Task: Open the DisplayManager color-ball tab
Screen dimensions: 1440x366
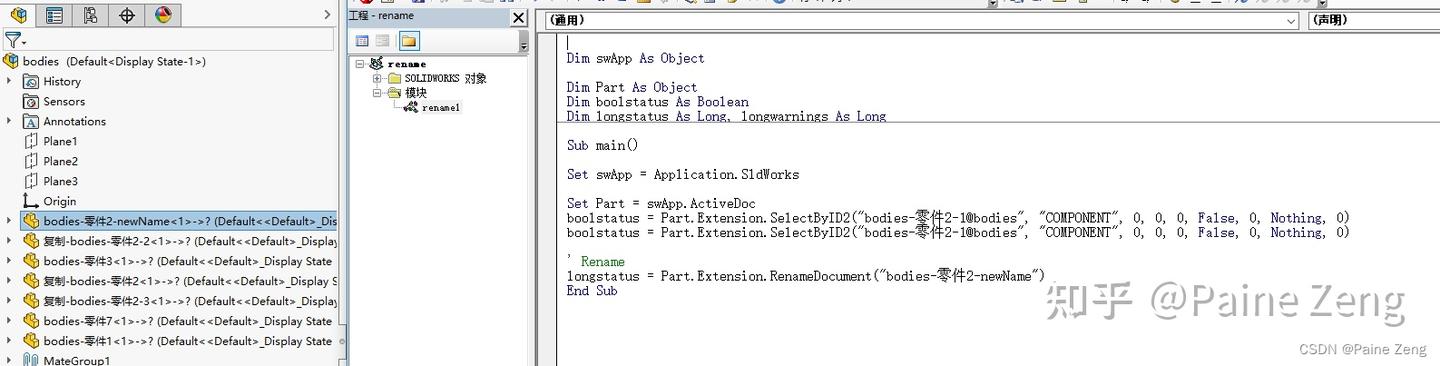Action: coord(163,14)
